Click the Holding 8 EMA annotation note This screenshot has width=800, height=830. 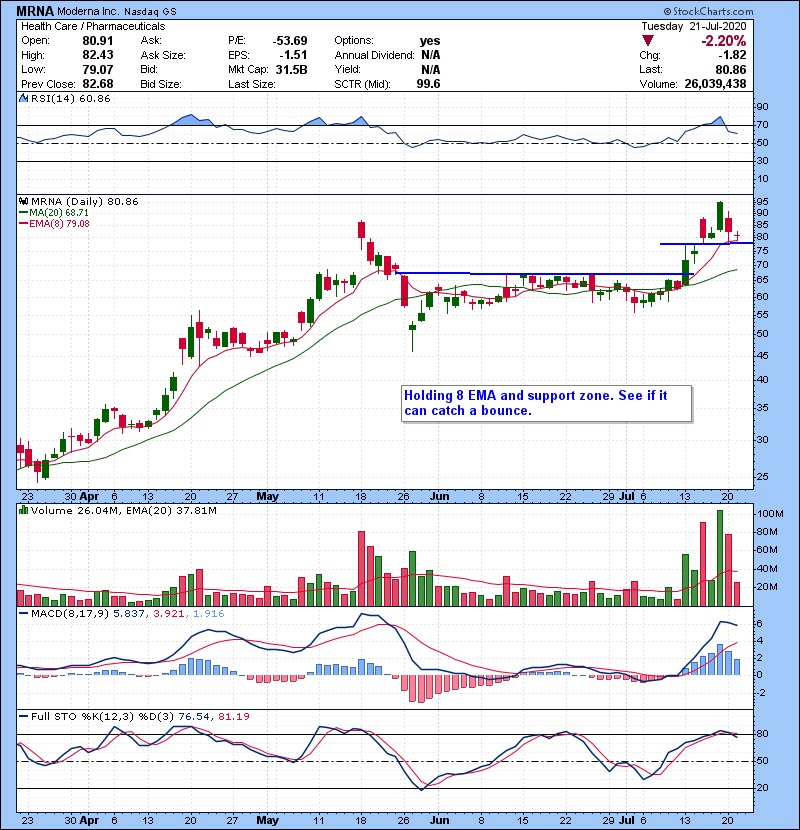pos(546,403)
